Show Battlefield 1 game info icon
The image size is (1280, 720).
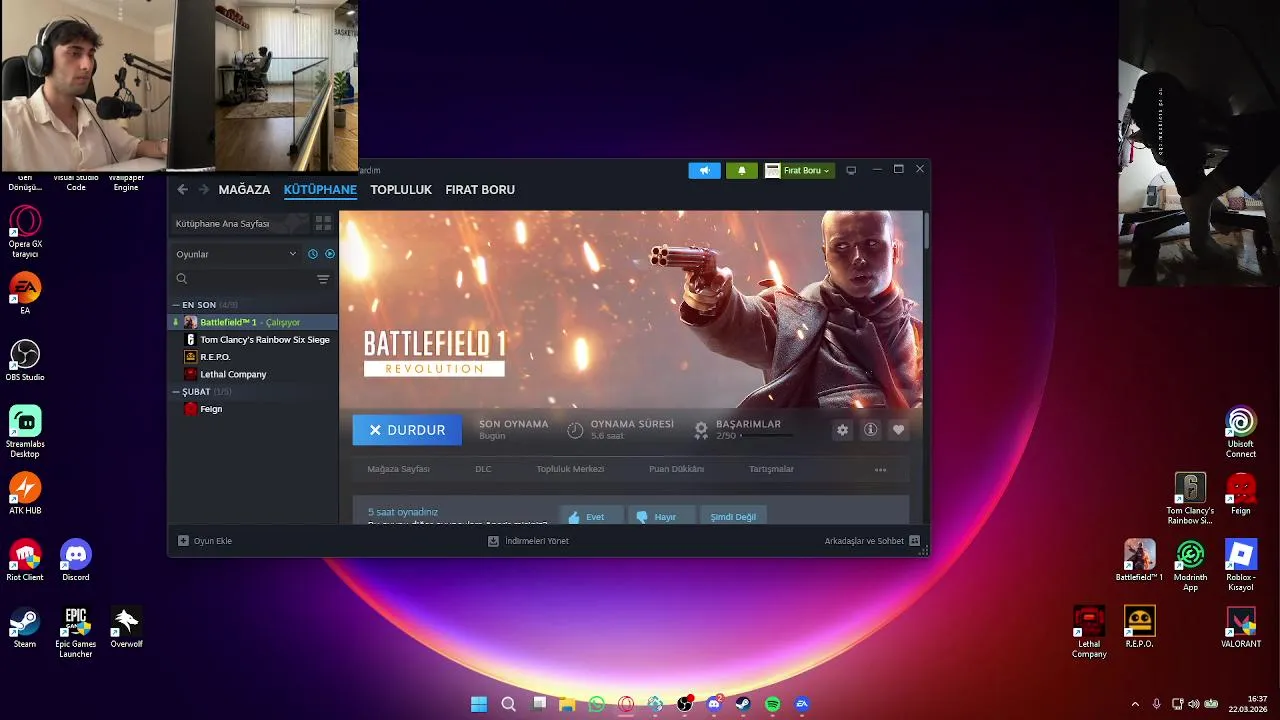click(870, 430)
